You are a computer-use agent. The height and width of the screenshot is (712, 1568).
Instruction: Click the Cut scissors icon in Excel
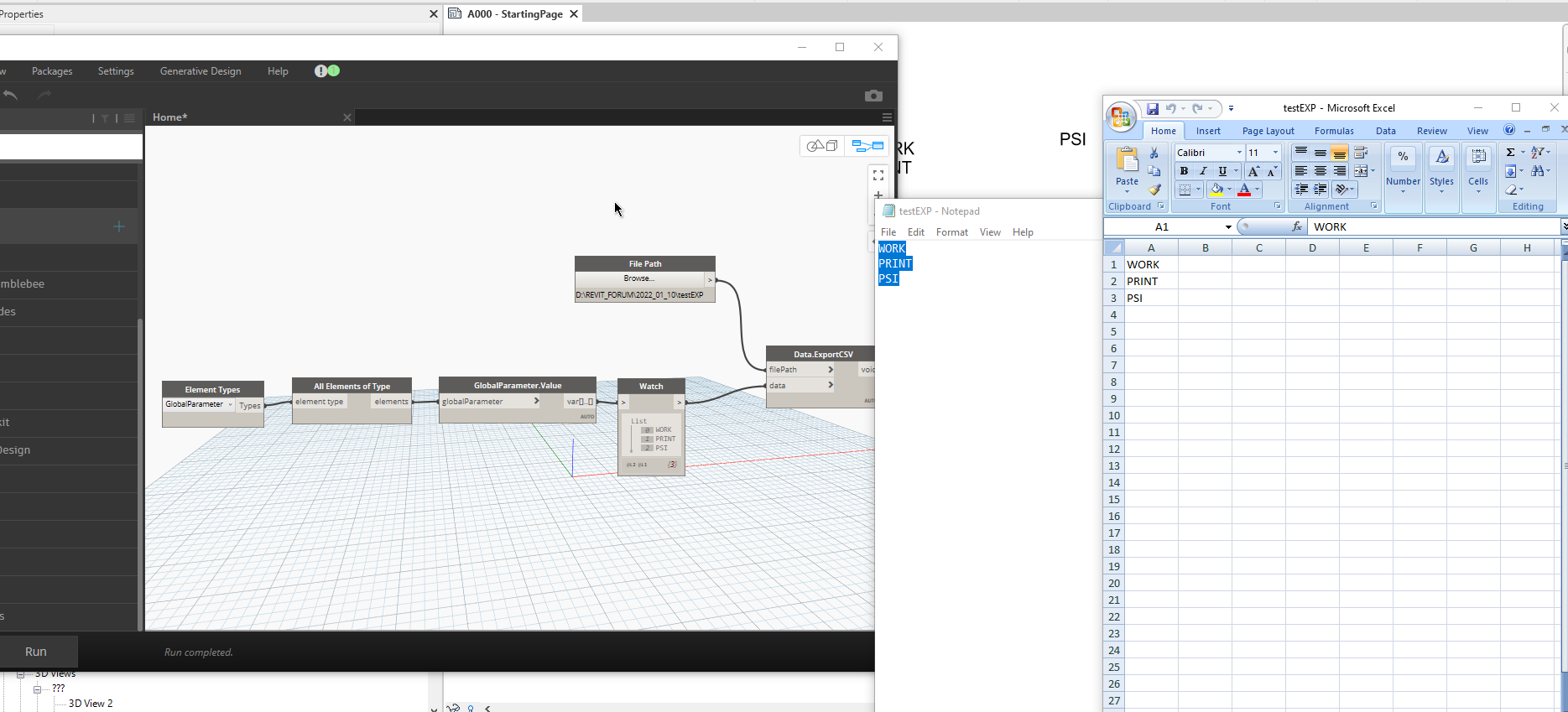coord(1154,153)
